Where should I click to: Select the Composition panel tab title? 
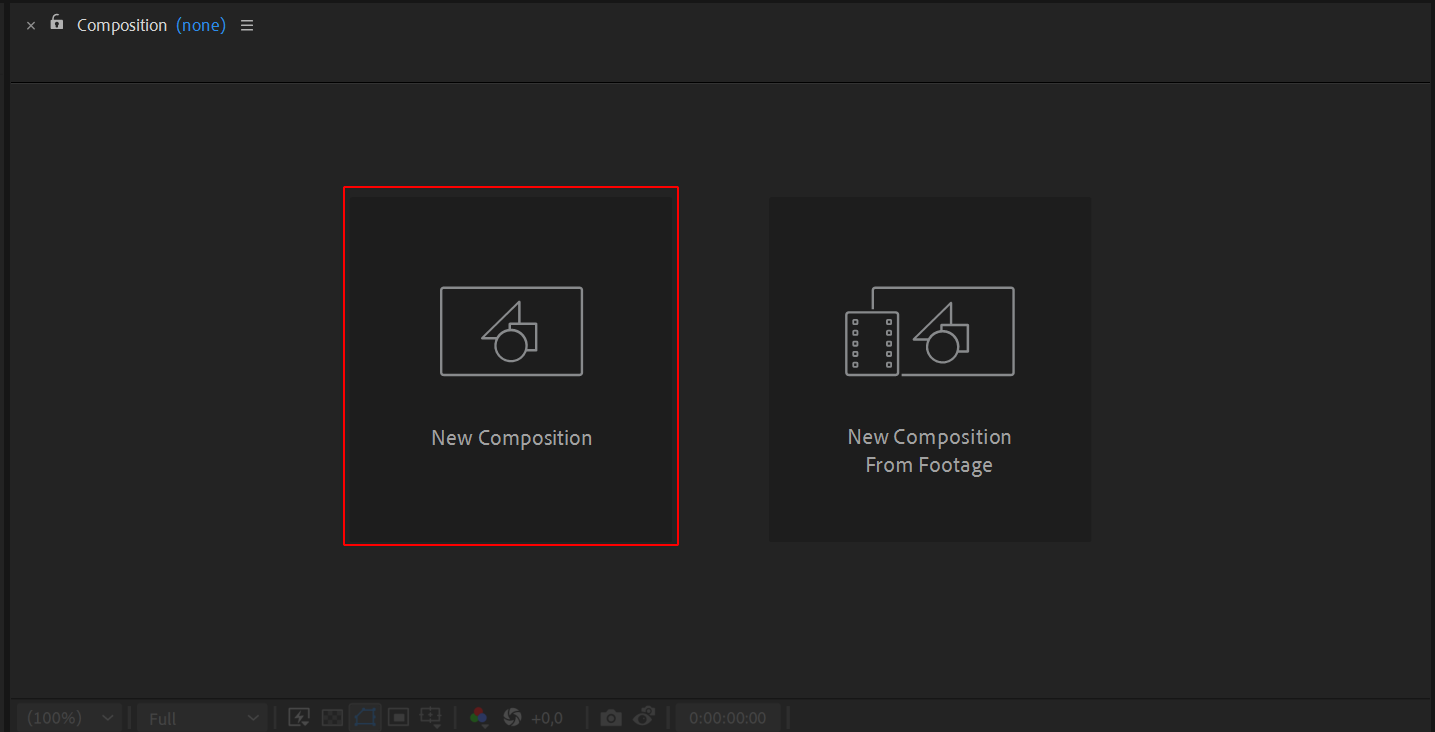[122, 26]
